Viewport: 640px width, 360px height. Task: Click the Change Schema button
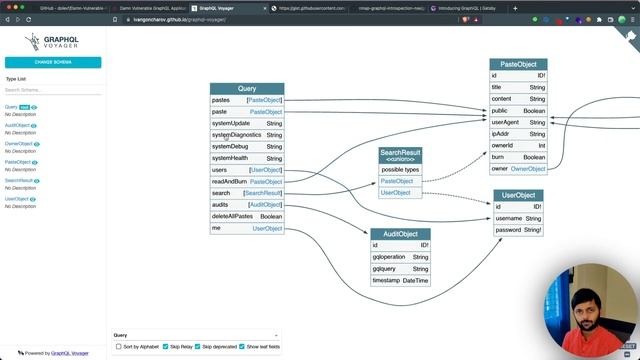[53, 62]
